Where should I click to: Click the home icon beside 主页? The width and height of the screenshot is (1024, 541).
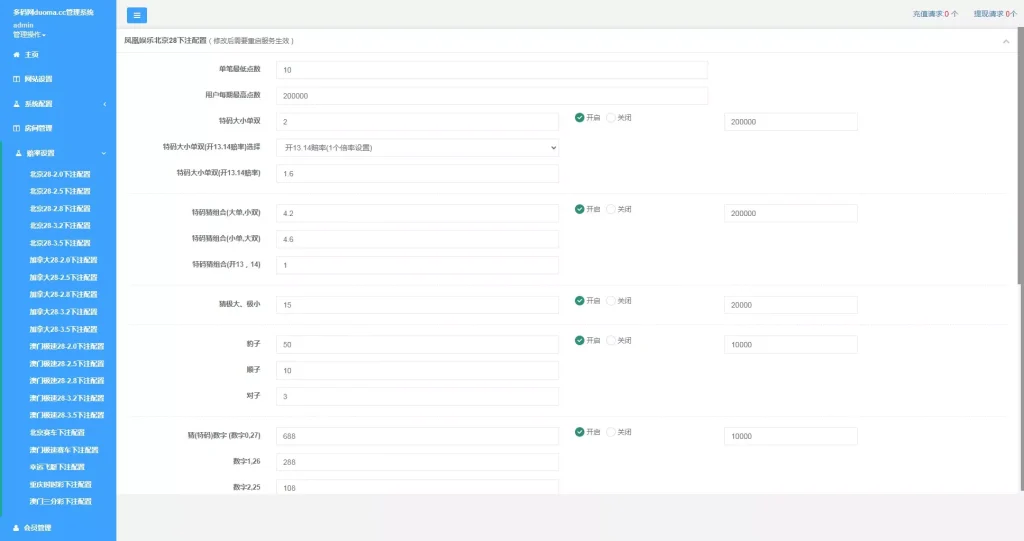pos(16,54)
